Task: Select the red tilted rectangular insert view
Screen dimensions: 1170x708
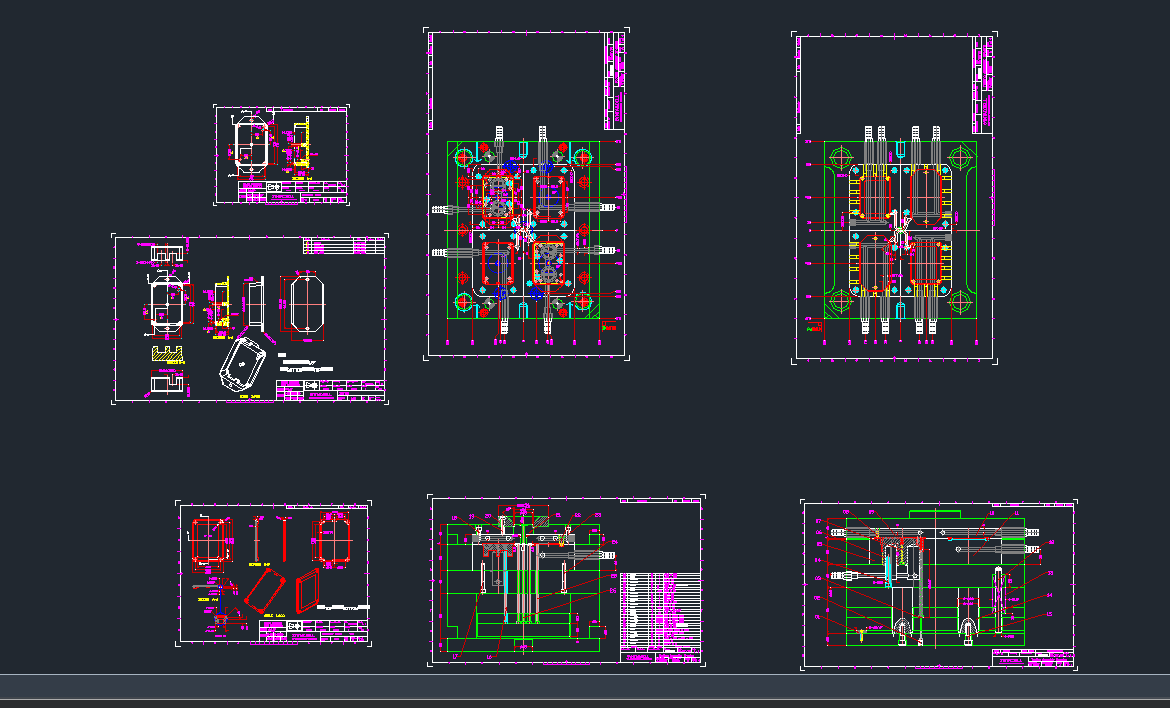Action: point(264,589)
